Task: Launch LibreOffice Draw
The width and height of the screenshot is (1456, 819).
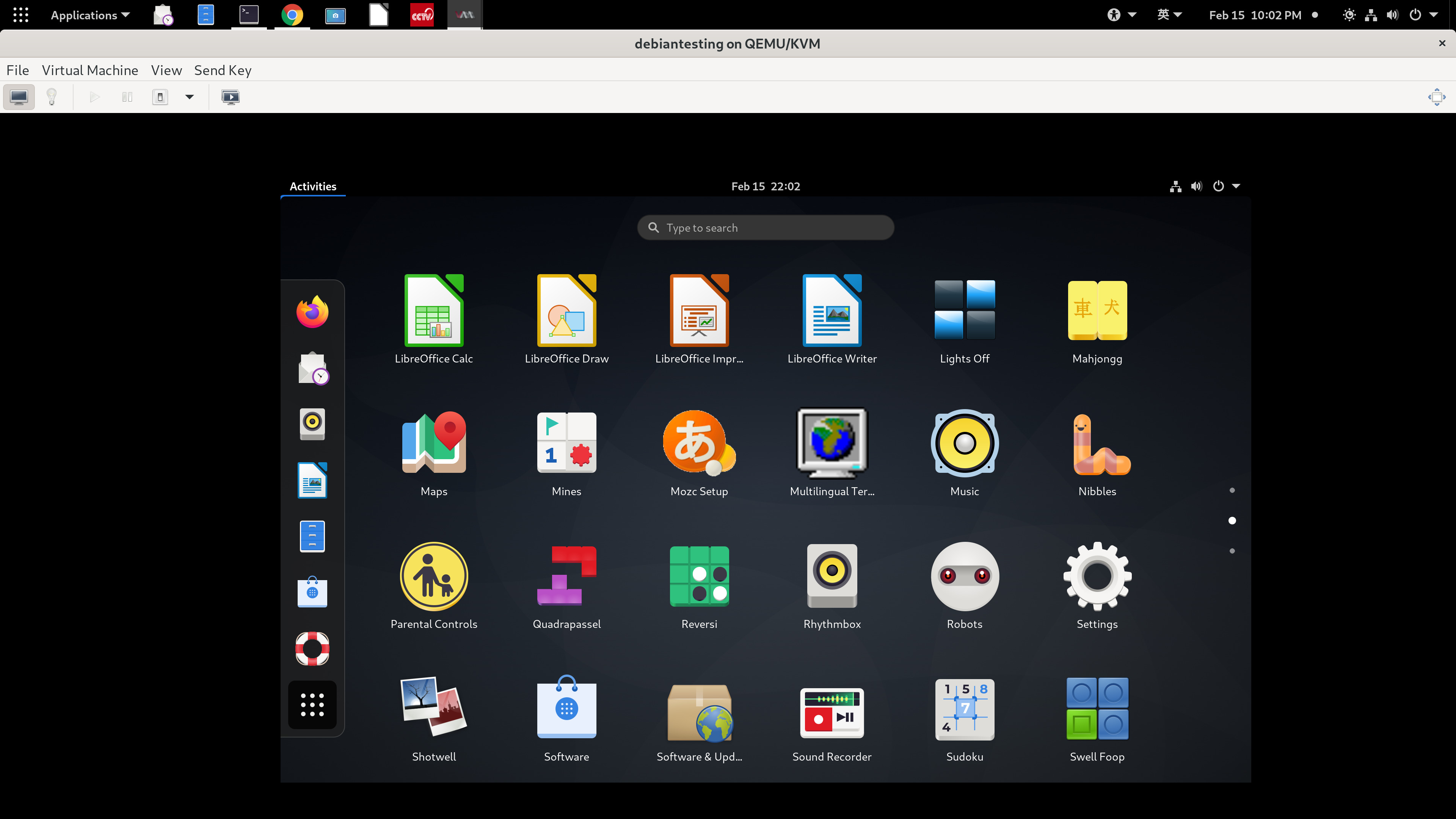Action: pyautogui.click(x=566, y=319)
